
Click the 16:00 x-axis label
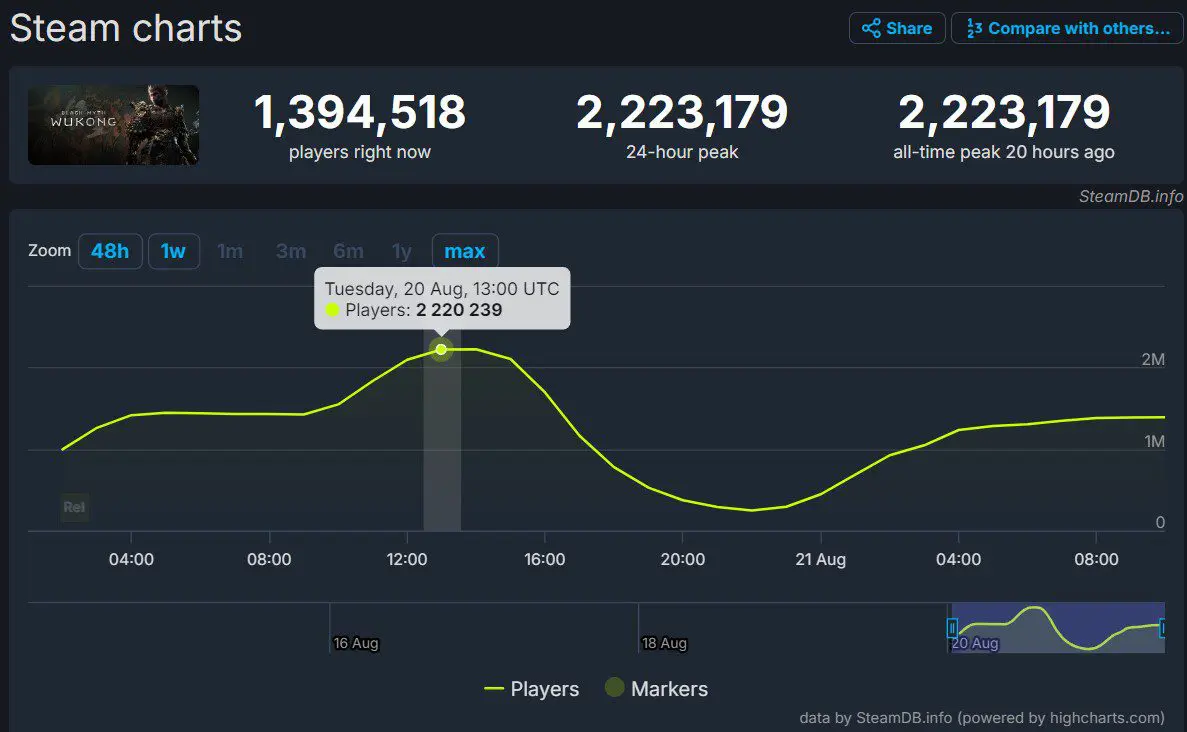coord(545,559)
